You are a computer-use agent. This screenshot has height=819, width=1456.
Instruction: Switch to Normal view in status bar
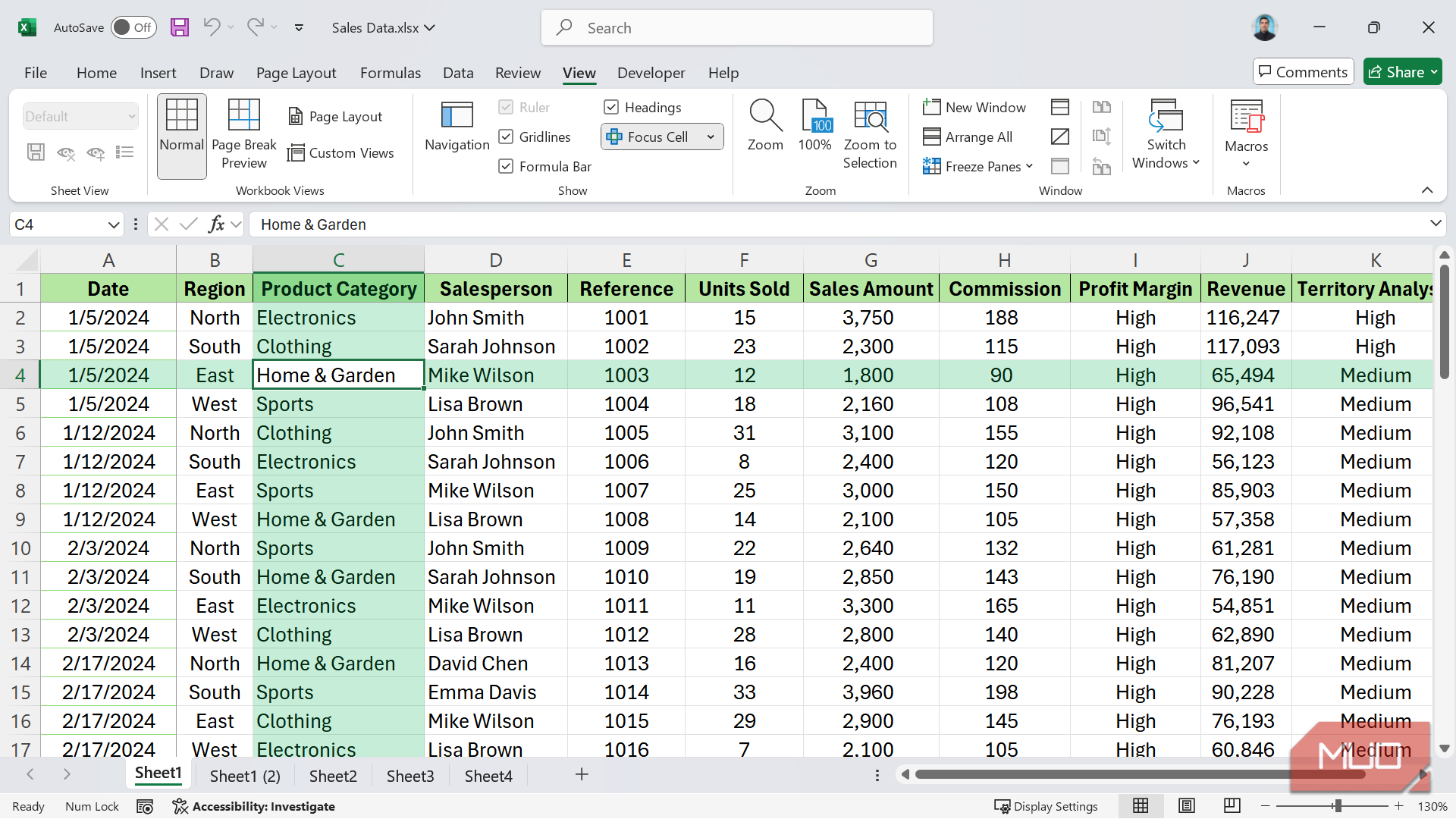(1141, 806)
